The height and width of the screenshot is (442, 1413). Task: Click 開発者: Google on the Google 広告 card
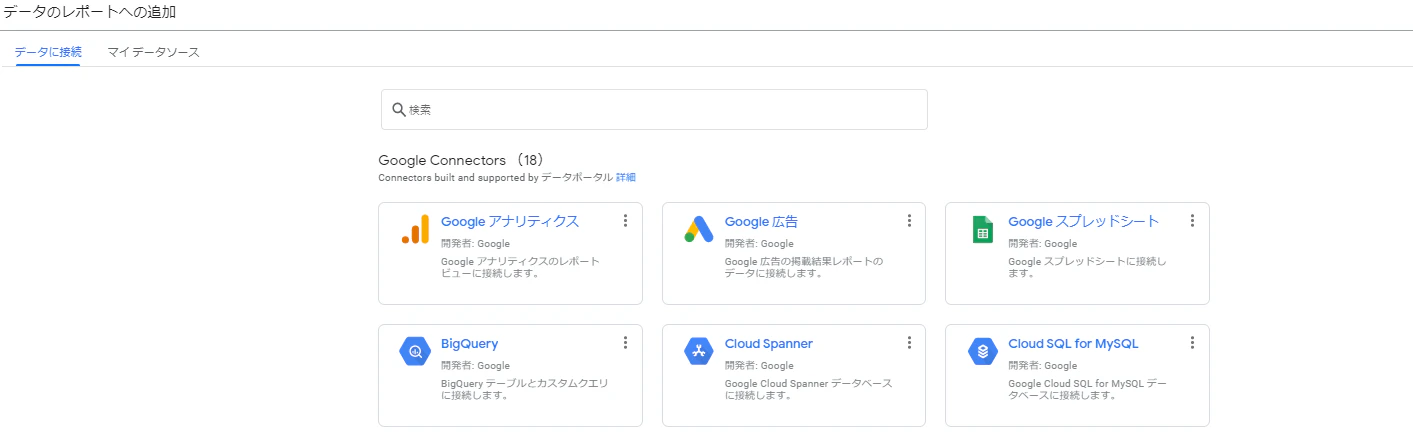759,244
